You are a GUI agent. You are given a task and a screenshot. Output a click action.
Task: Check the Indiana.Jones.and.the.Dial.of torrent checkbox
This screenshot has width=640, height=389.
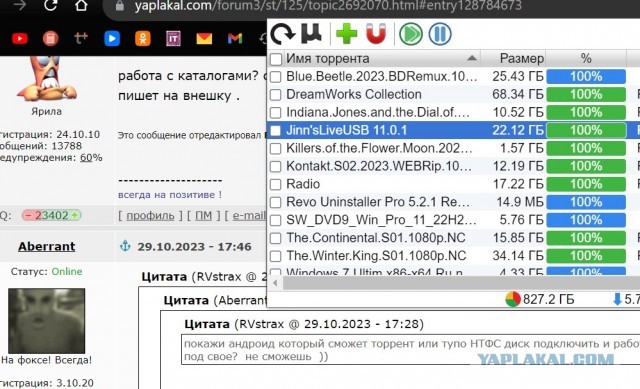click(x=276, y=113)
